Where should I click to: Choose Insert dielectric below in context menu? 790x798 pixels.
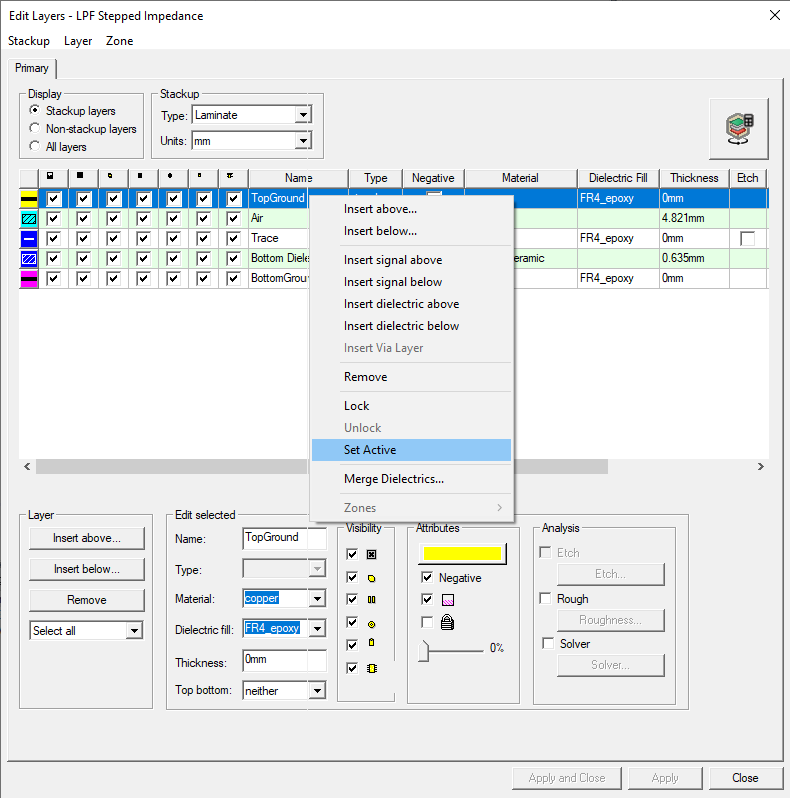(411, 326)
